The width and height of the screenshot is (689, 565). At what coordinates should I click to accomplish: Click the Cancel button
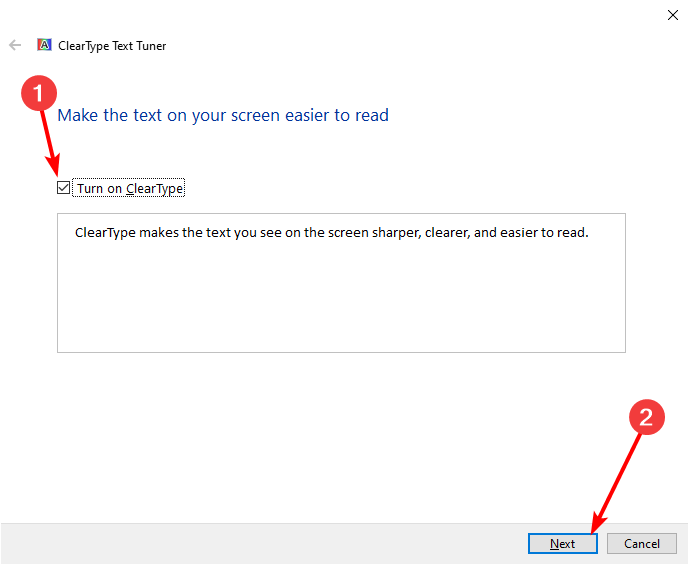642,543
